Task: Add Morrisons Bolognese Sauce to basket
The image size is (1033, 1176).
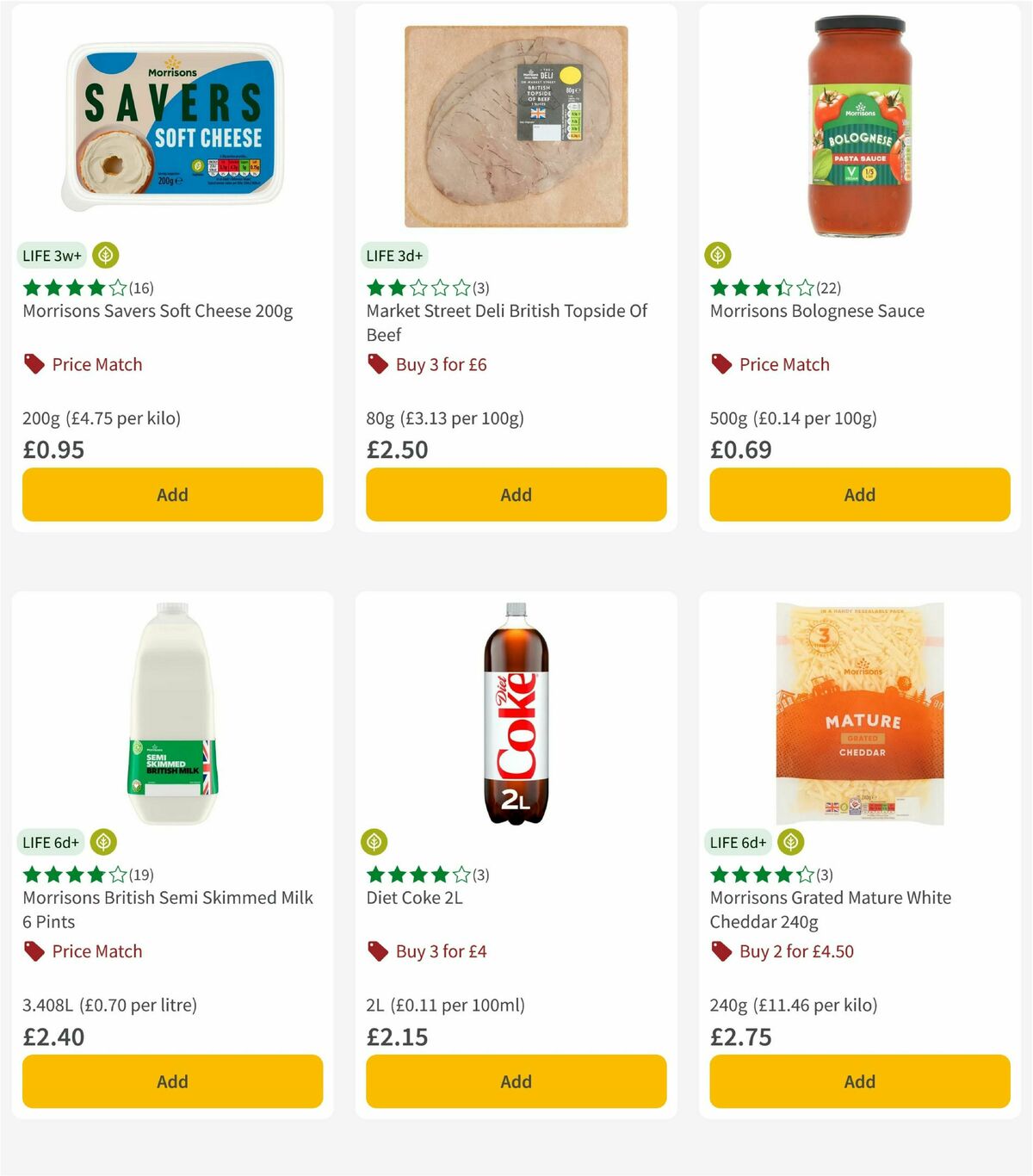Action: [859, 494]
